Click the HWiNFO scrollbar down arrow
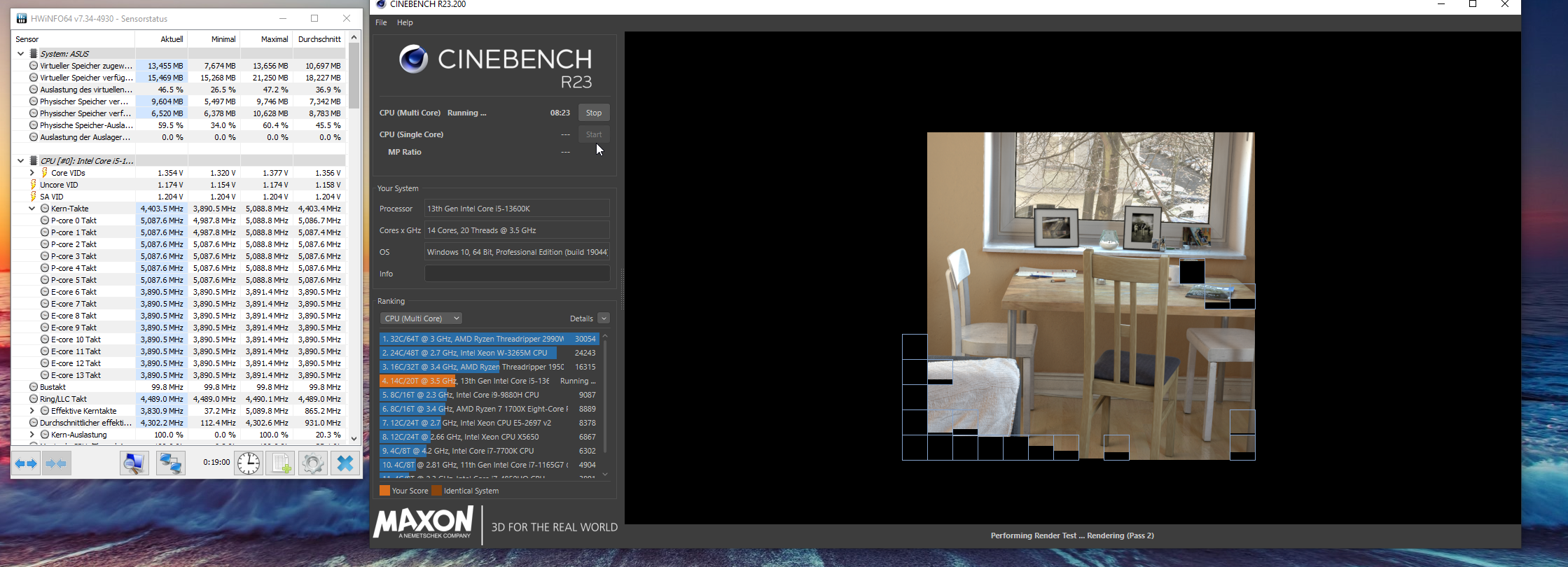The height and width of the screenshot is (567, 1568). [354, 438]
